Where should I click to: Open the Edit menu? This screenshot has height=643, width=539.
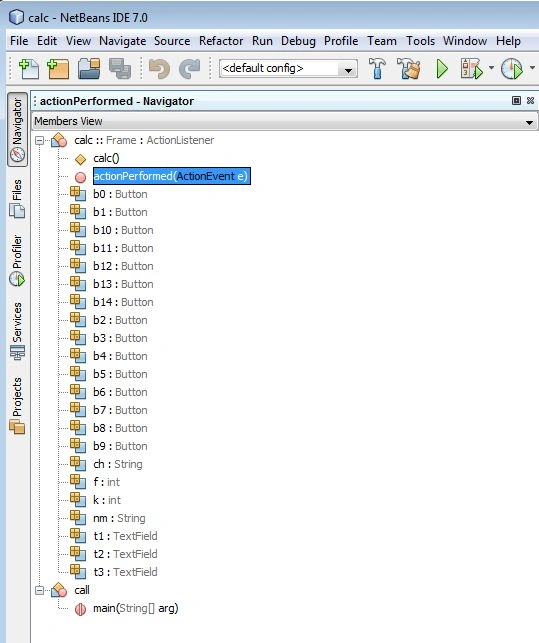47,41
